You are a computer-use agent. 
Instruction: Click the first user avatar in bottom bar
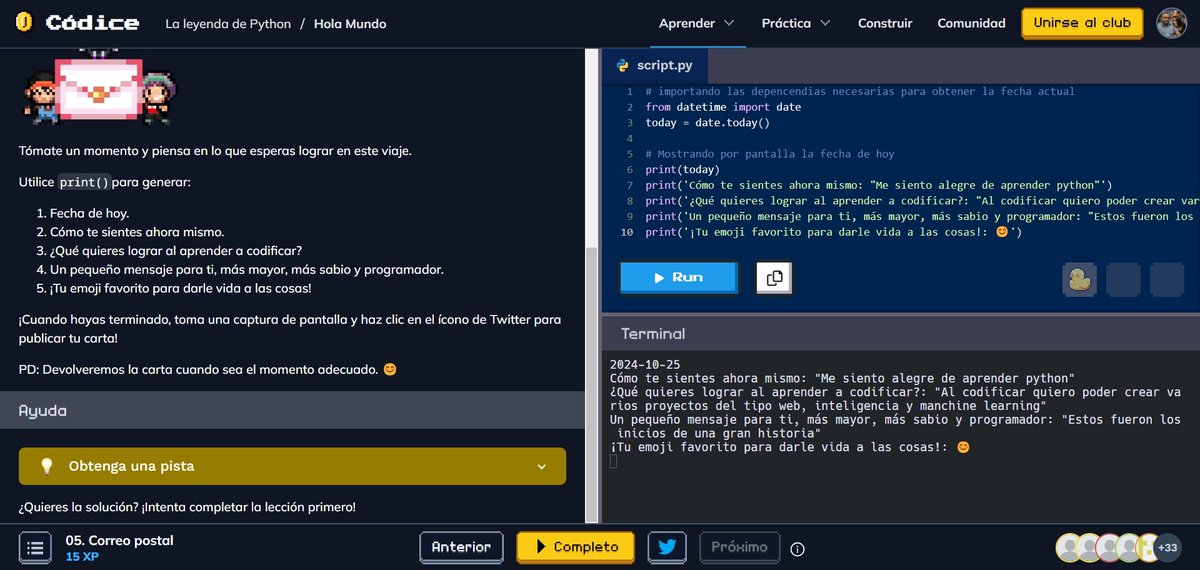pyautogui.click(x=1071, y=547)
